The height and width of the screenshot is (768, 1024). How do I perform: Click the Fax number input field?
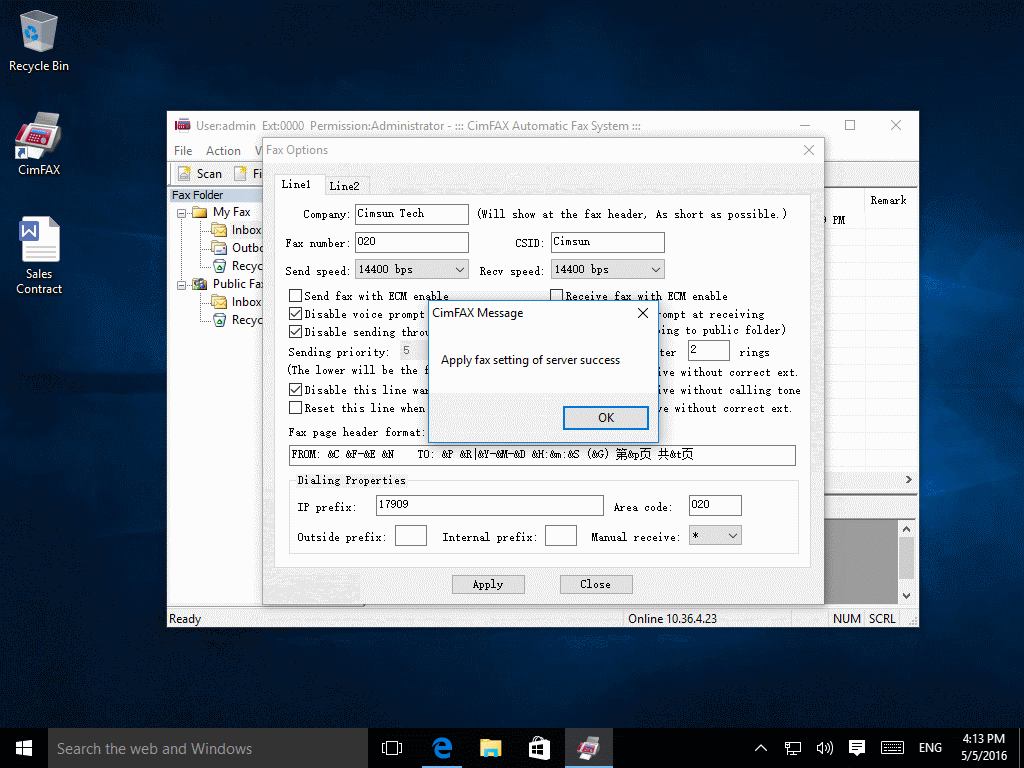click(x=411, y=242)
